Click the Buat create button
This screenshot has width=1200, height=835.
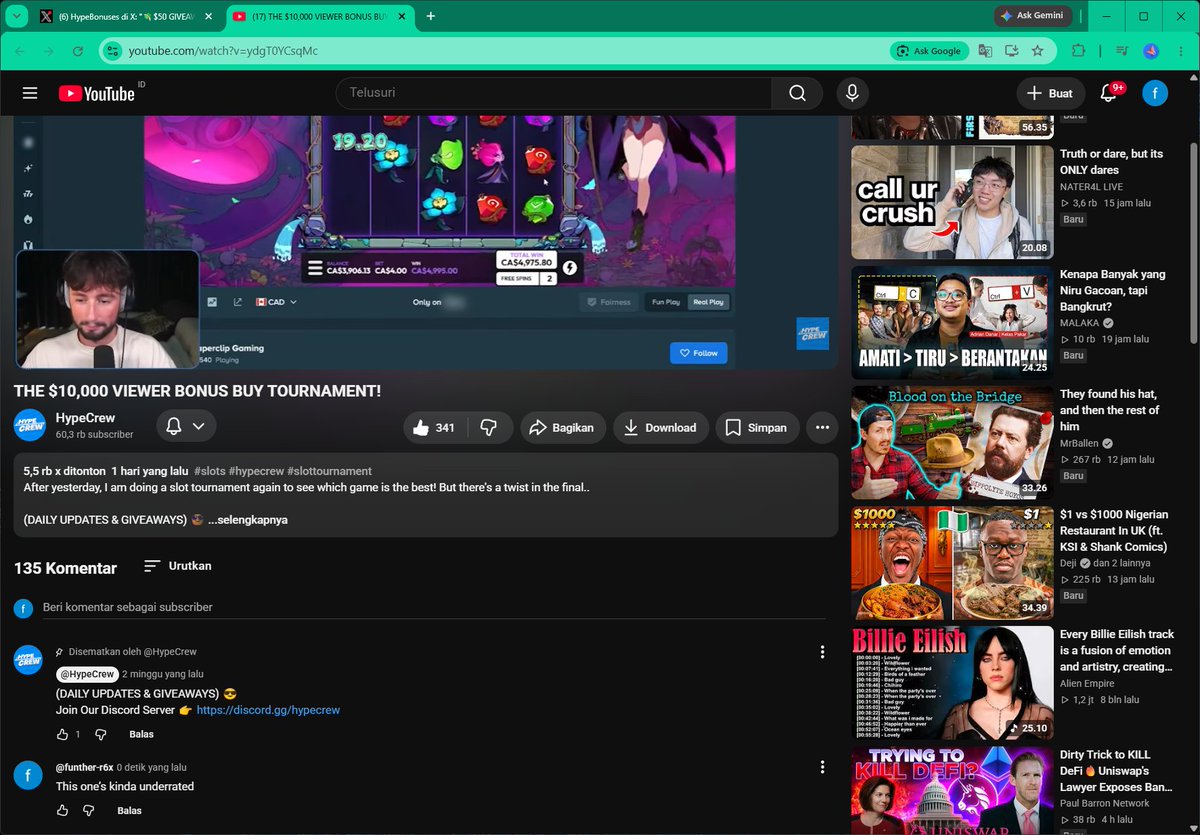1050,93
